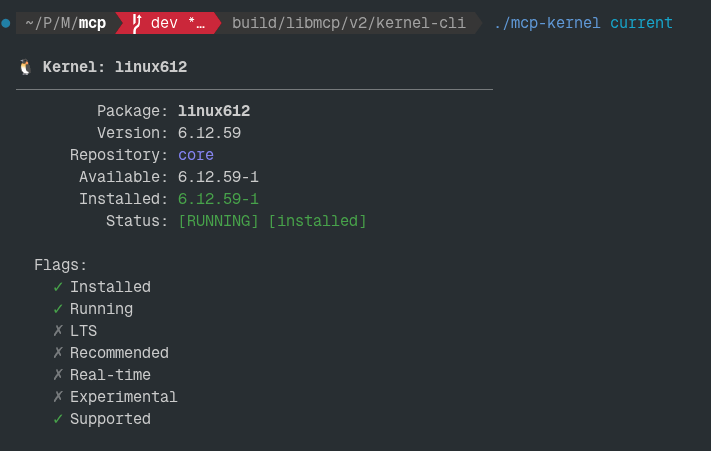
Task: Click the green checkmark beside Supported
Action: pos(58,419)
